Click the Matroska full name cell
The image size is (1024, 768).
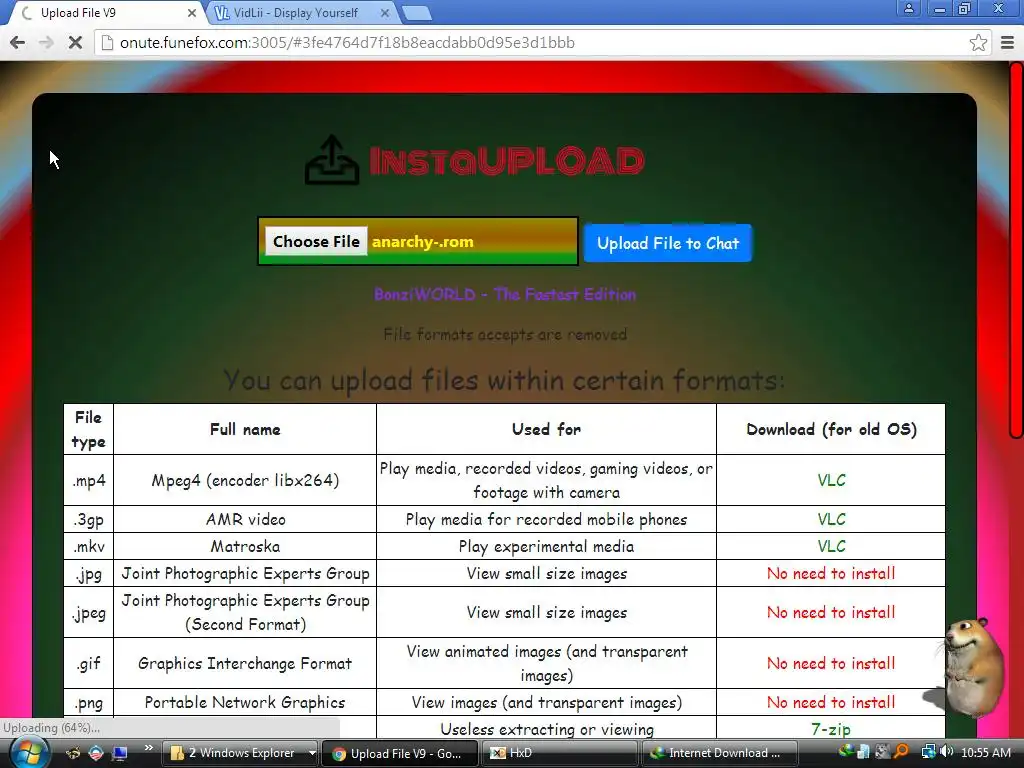[x=245, y=546]
